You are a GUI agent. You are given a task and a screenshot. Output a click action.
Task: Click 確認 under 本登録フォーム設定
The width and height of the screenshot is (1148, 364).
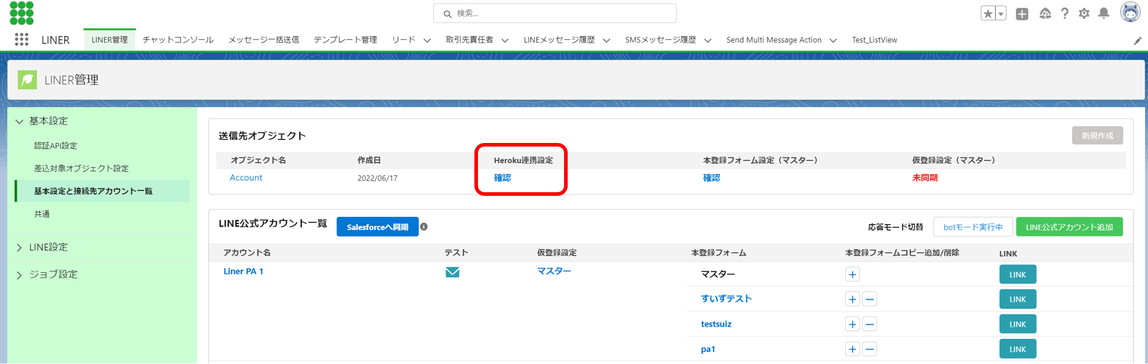click(x=712, y=177)
